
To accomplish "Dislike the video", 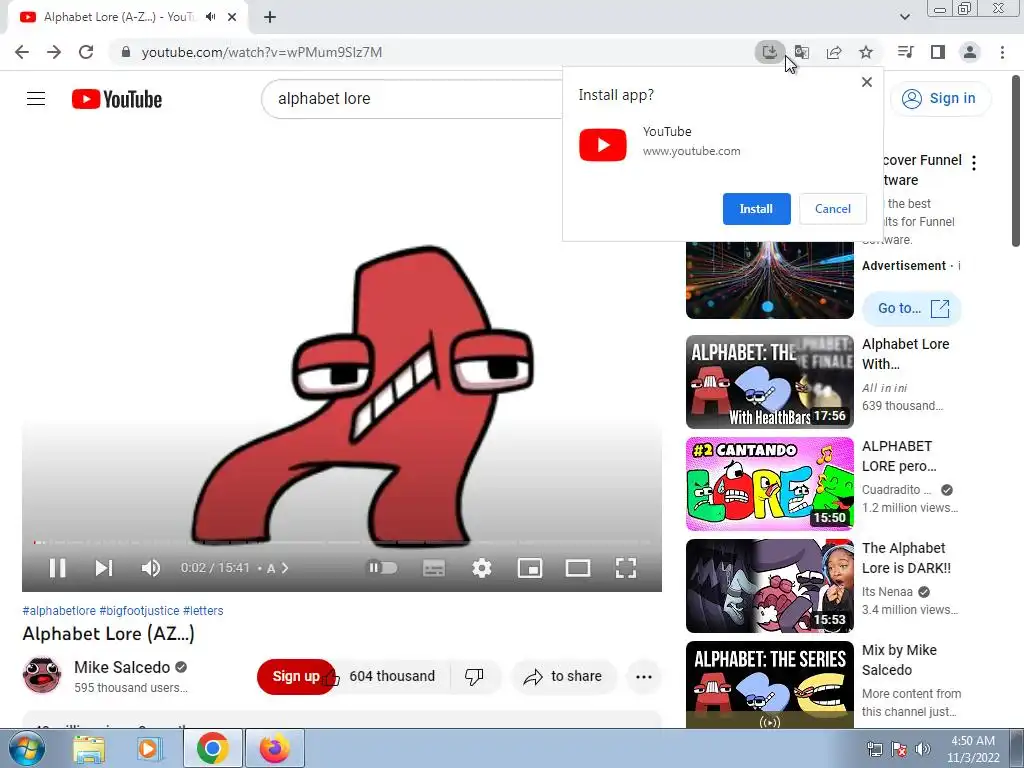I will [475, 677].
